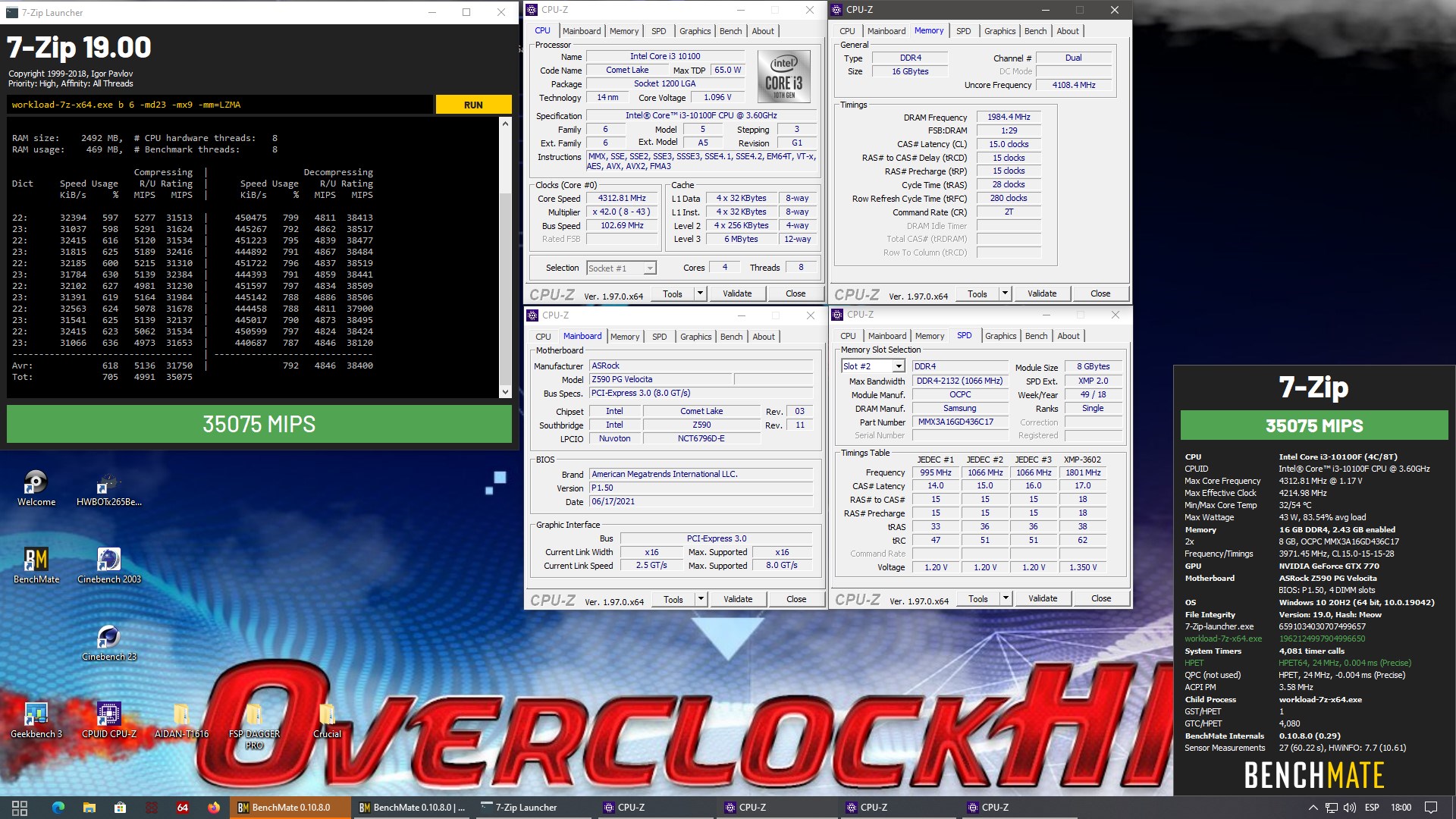Image resolution: width=1456 pixels, height=819 pixels.
Task: Click 7-Zip Launcher title bar icon
Action: (x=11, y=12)
